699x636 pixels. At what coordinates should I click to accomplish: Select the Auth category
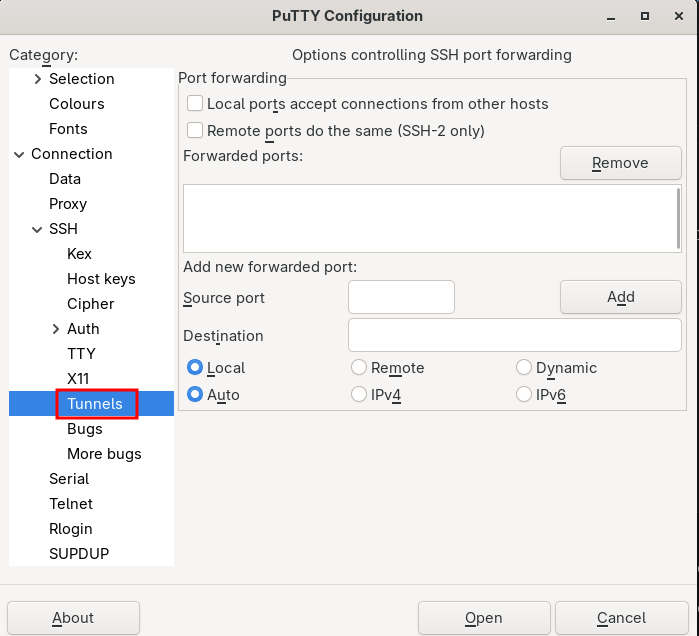(x=83, y=328)
